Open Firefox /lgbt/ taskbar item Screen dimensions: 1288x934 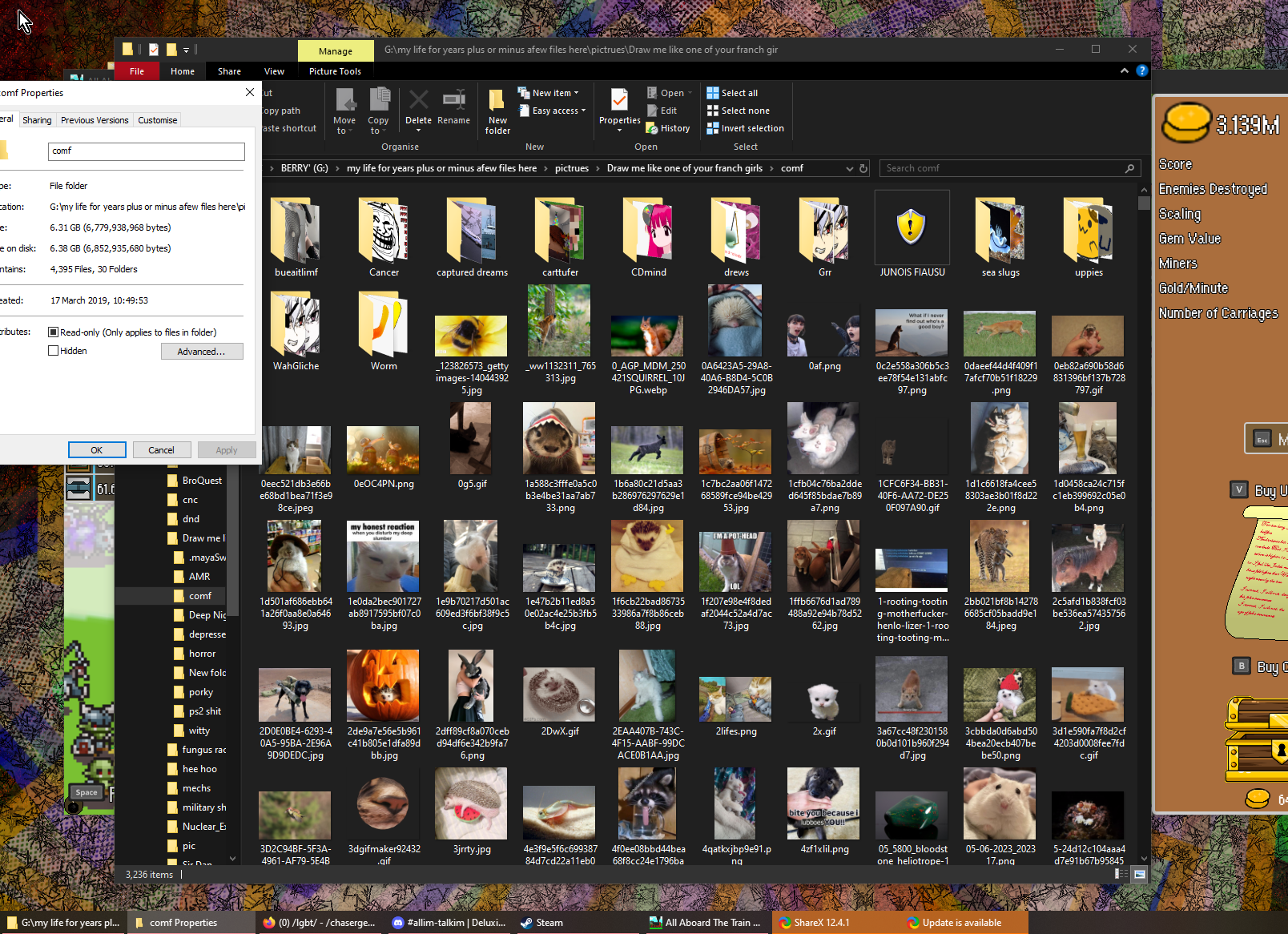[x=320, y=923]
